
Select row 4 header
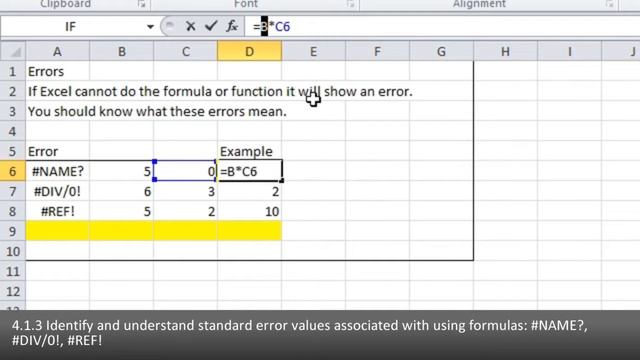[x=13, y=131]
